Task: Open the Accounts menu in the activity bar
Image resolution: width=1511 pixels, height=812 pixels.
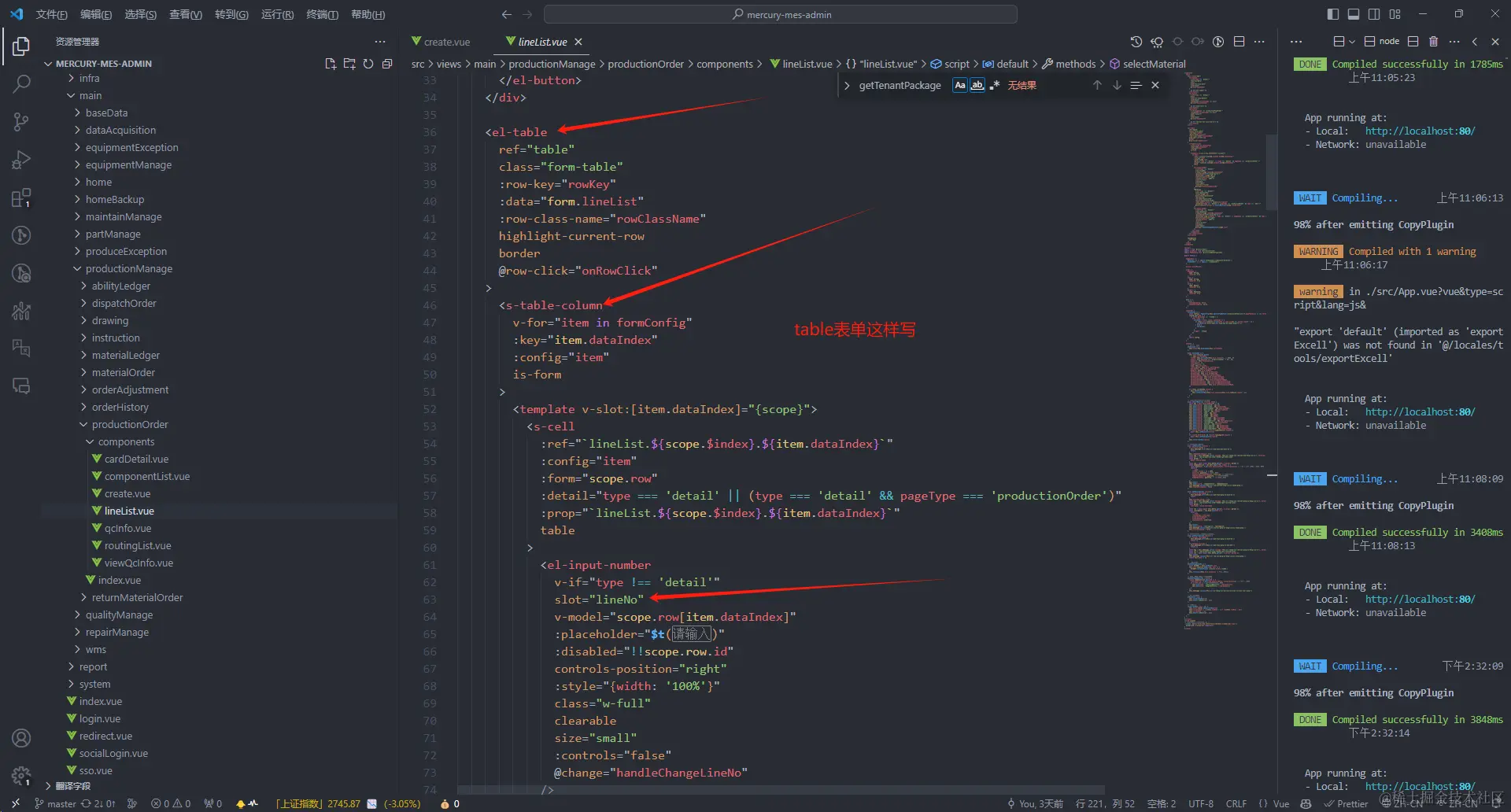Action: pyautogui.click(x=21, y=738)
